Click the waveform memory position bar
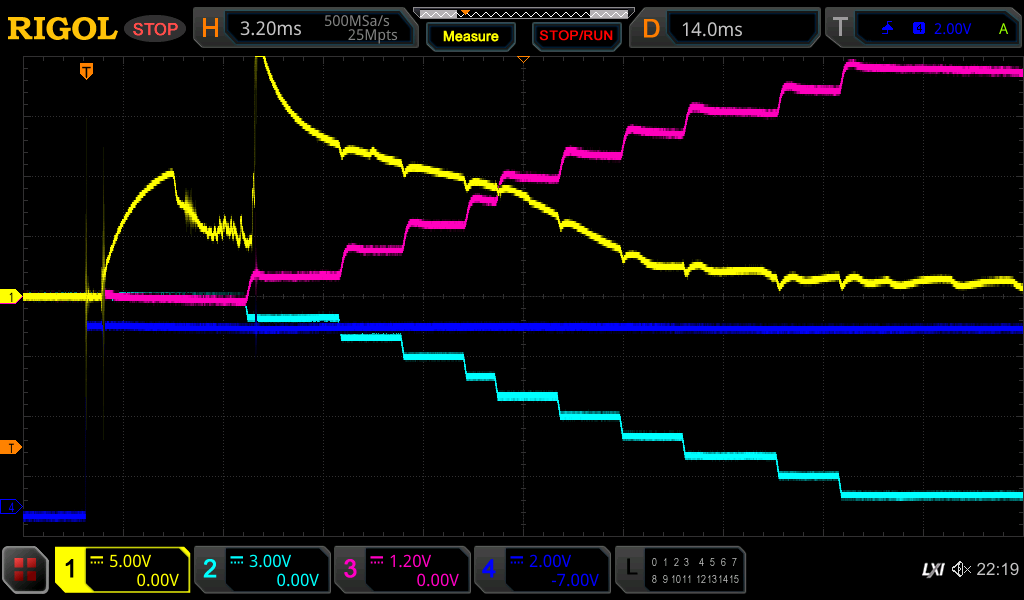This screenshot has height=600, width=1024. coord(522,13)
